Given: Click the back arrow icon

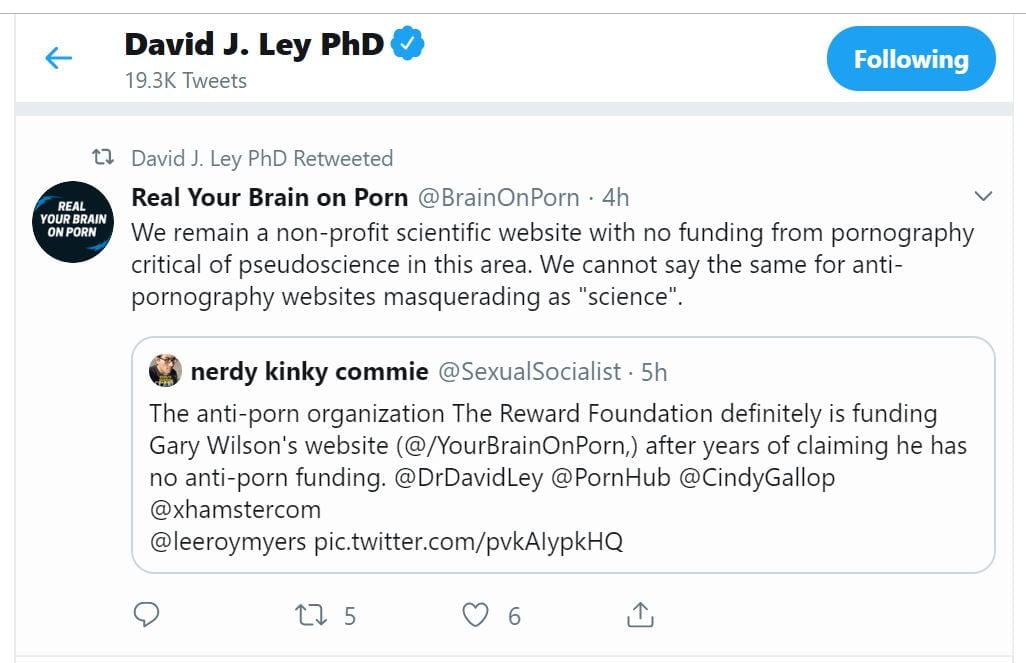Looking at the screenshot, I should pyautogui.click(x=59, y=58).
